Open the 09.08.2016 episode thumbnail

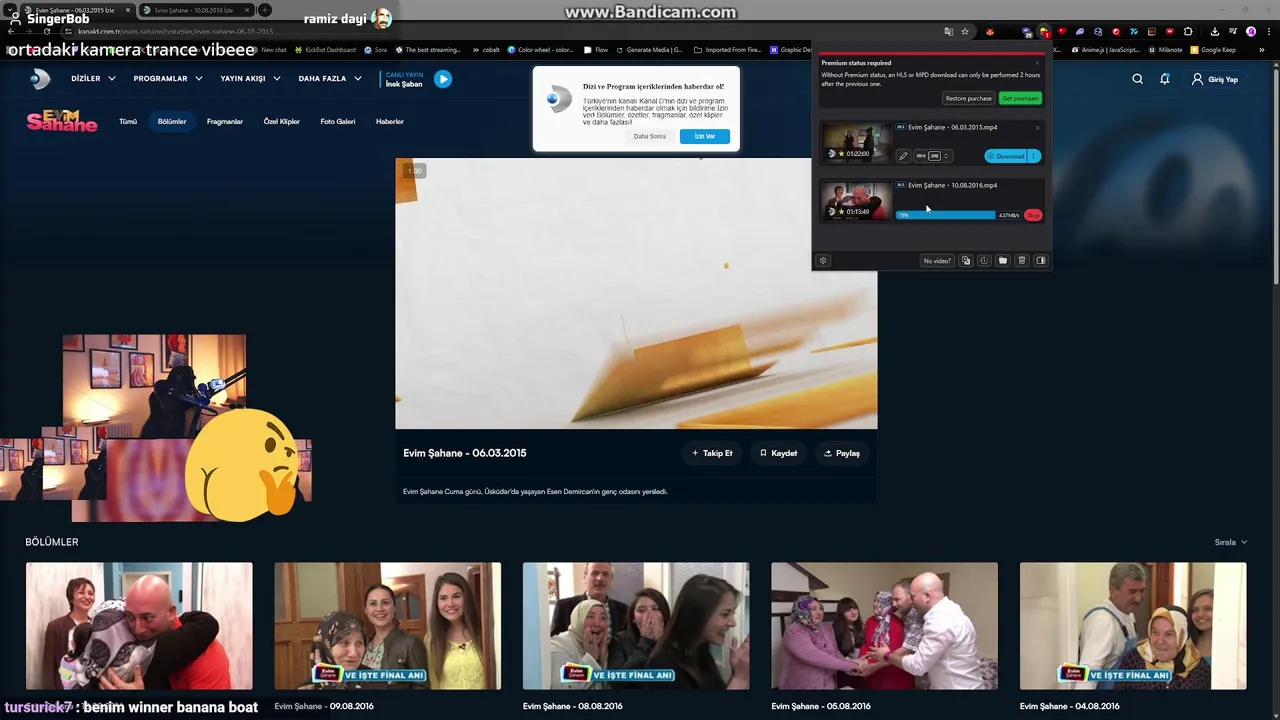[388, 626]
